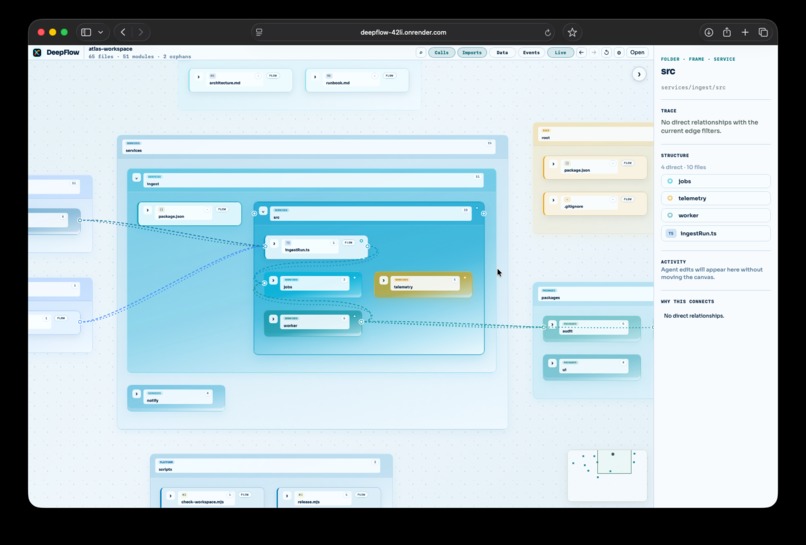Expand the release.mjs node

[x=287, y=496]
